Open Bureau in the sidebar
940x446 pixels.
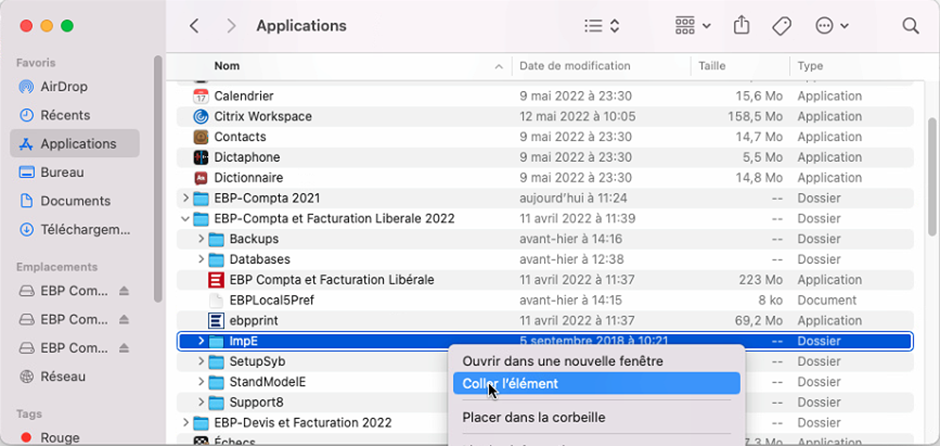(x=75, y=173)
